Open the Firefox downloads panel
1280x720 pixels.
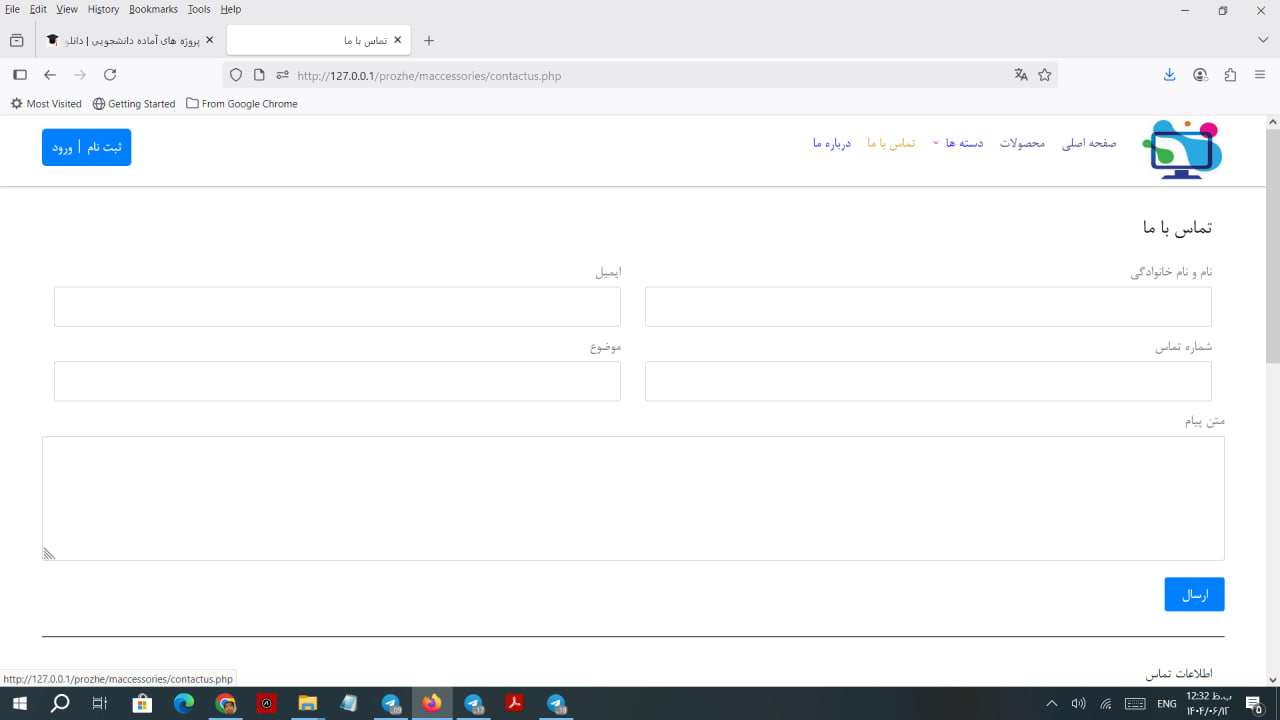[1170, 75]
